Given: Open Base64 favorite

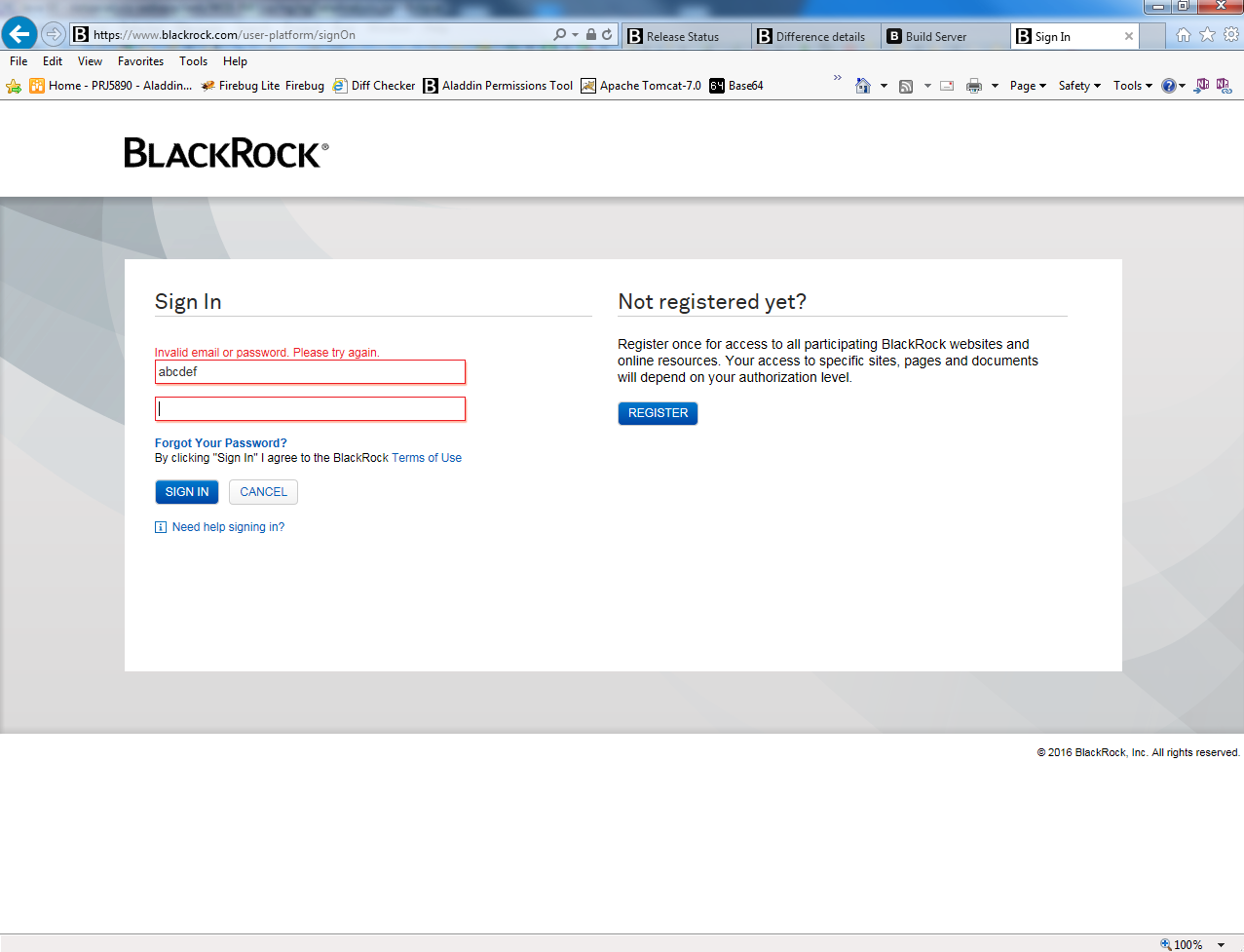Looking at the screenshot, I should [x=736, y=86].
